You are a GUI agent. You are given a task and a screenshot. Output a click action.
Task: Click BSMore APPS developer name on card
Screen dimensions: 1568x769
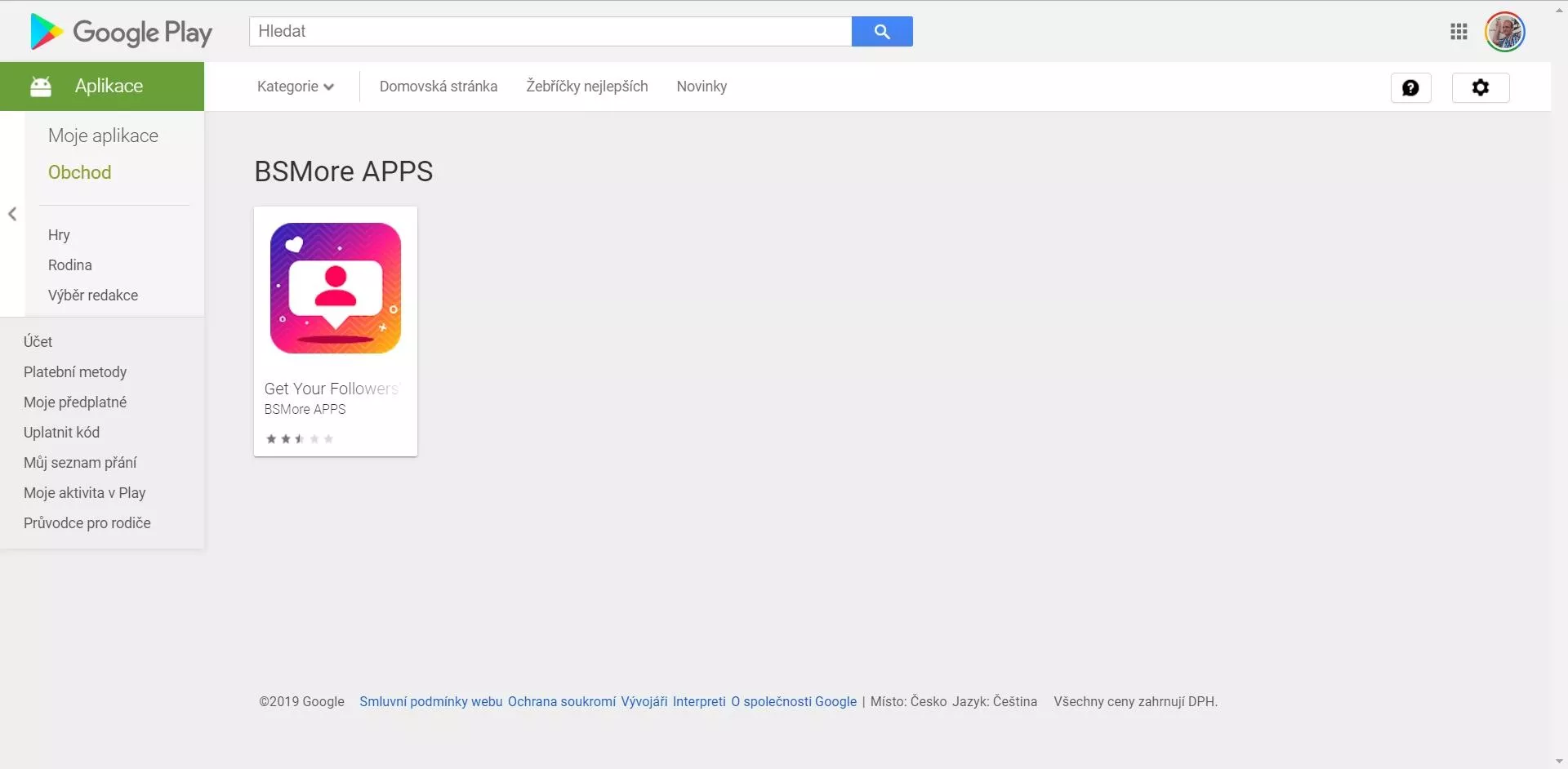point(305,409)
